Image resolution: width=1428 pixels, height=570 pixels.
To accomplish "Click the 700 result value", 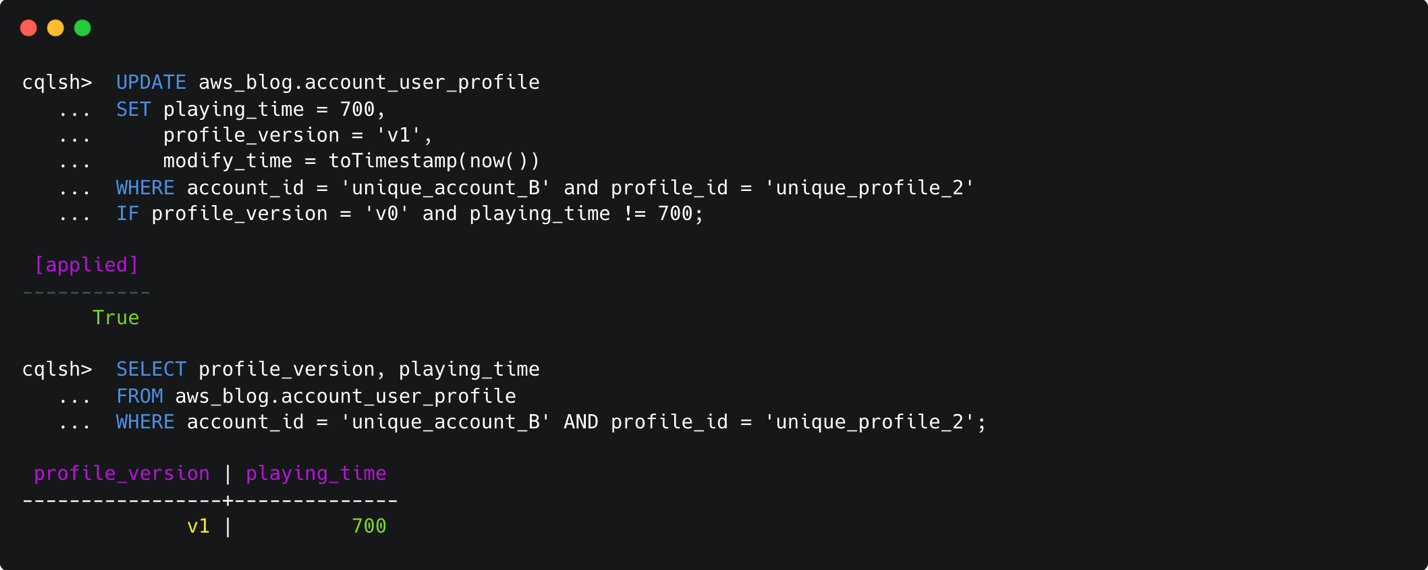I will click(x=369, y=527).
